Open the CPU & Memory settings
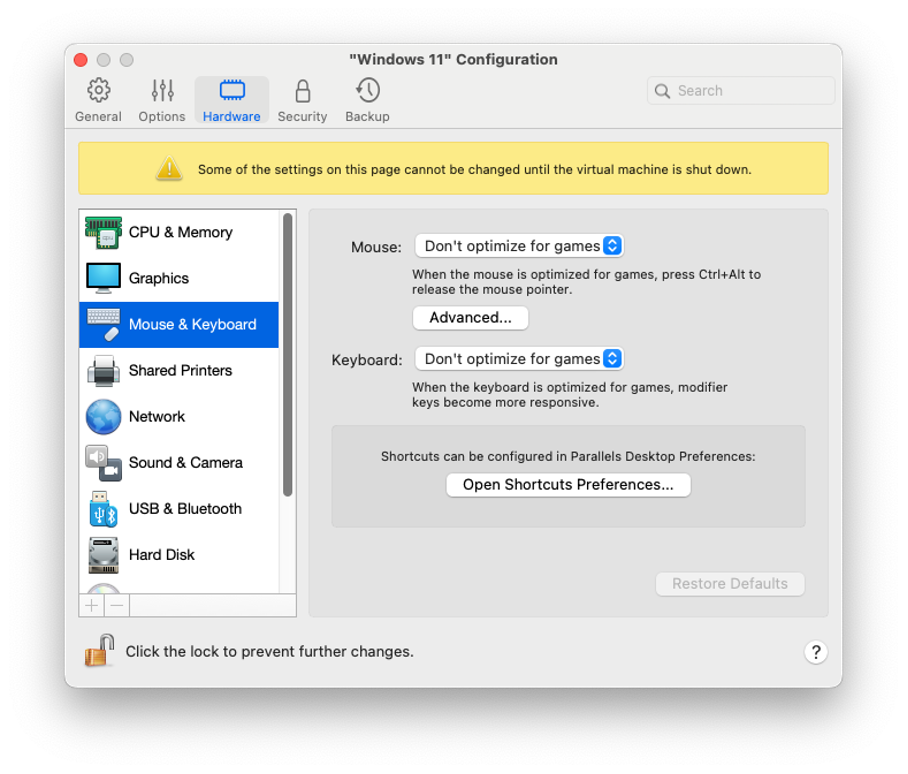The width and height of the screenshot is (908, 774). pyautogui.click(x=178, y=232)
